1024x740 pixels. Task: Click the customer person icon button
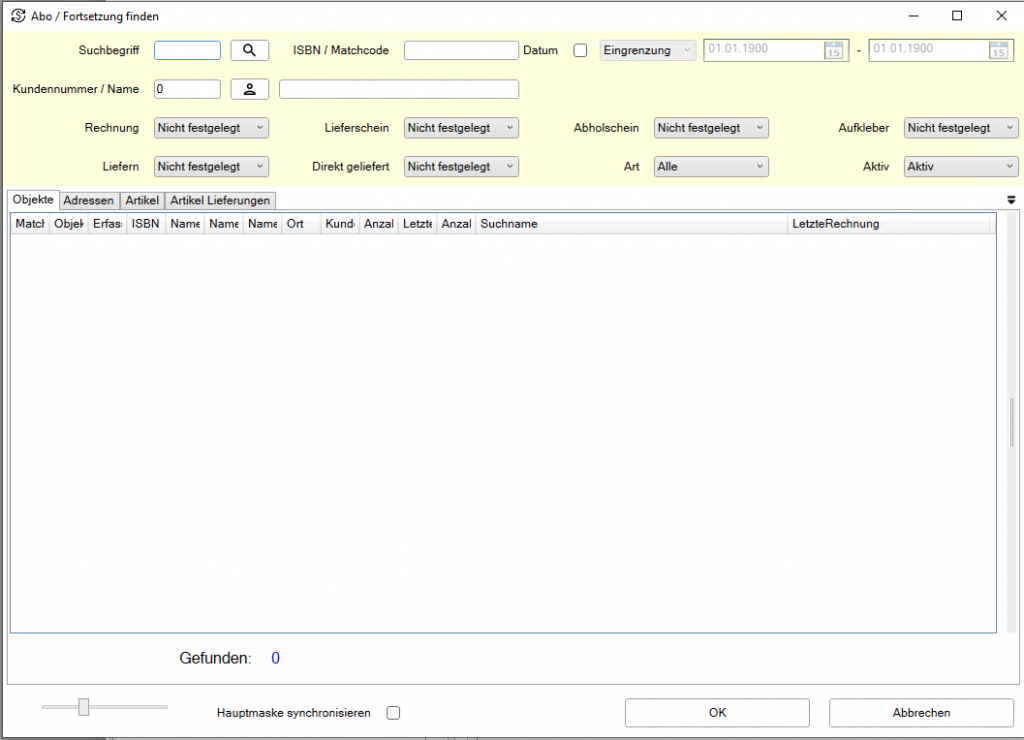[x=250, y=89]
